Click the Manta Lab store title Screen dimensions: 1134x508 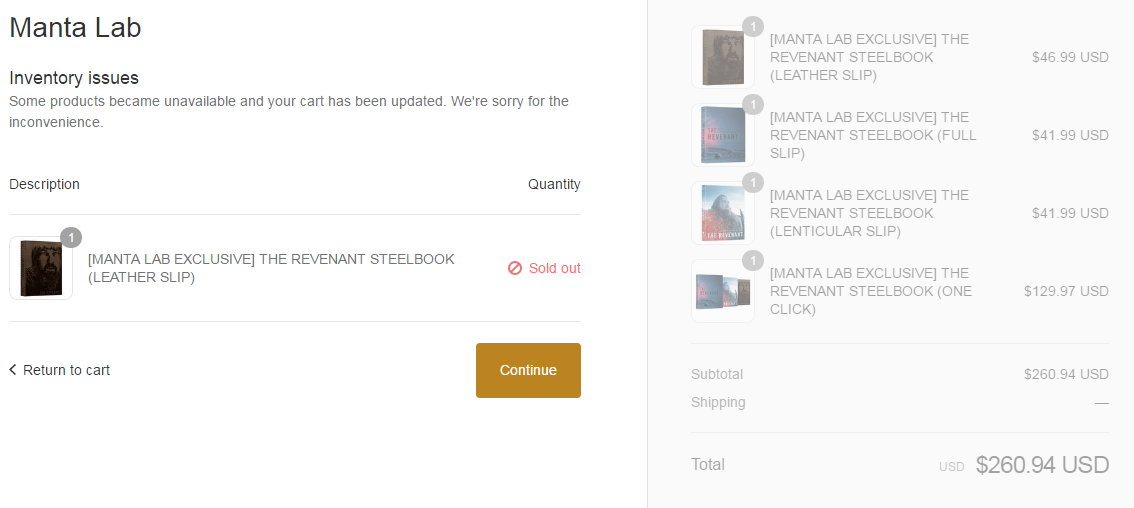click(75, 28)
